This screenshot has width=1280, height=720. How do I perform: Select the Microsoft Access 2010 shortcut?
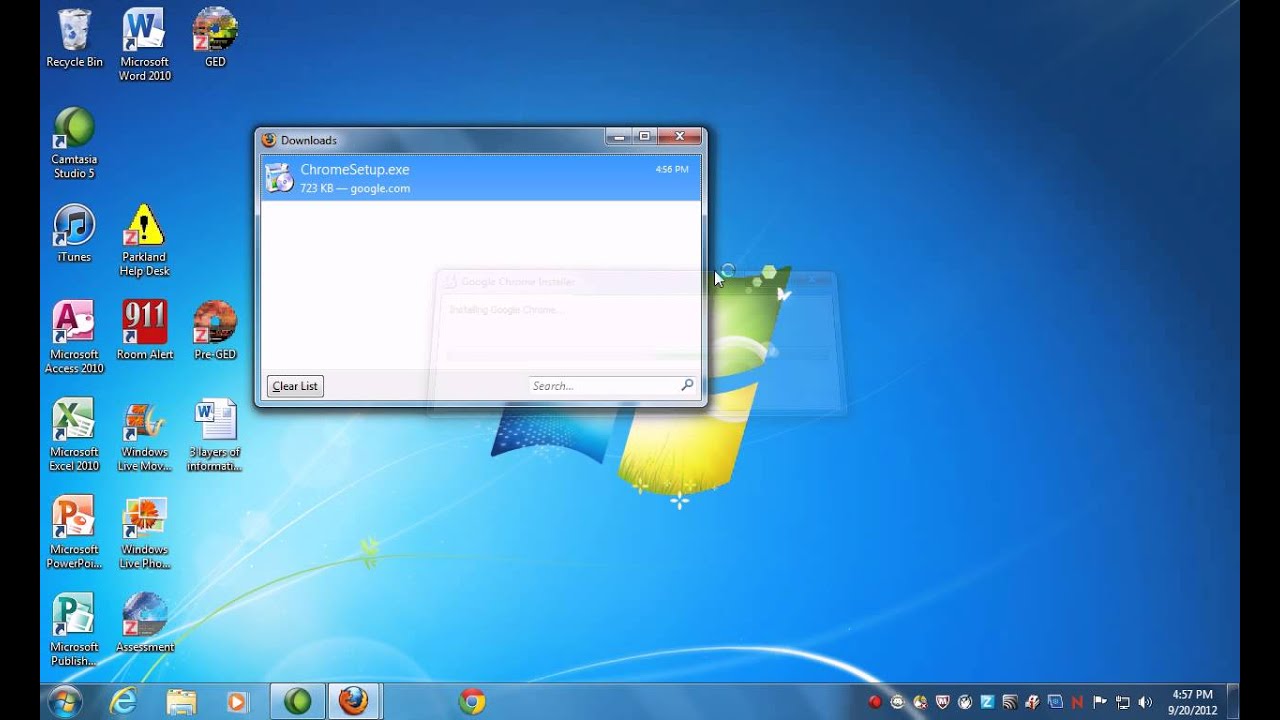click(74, 338)
